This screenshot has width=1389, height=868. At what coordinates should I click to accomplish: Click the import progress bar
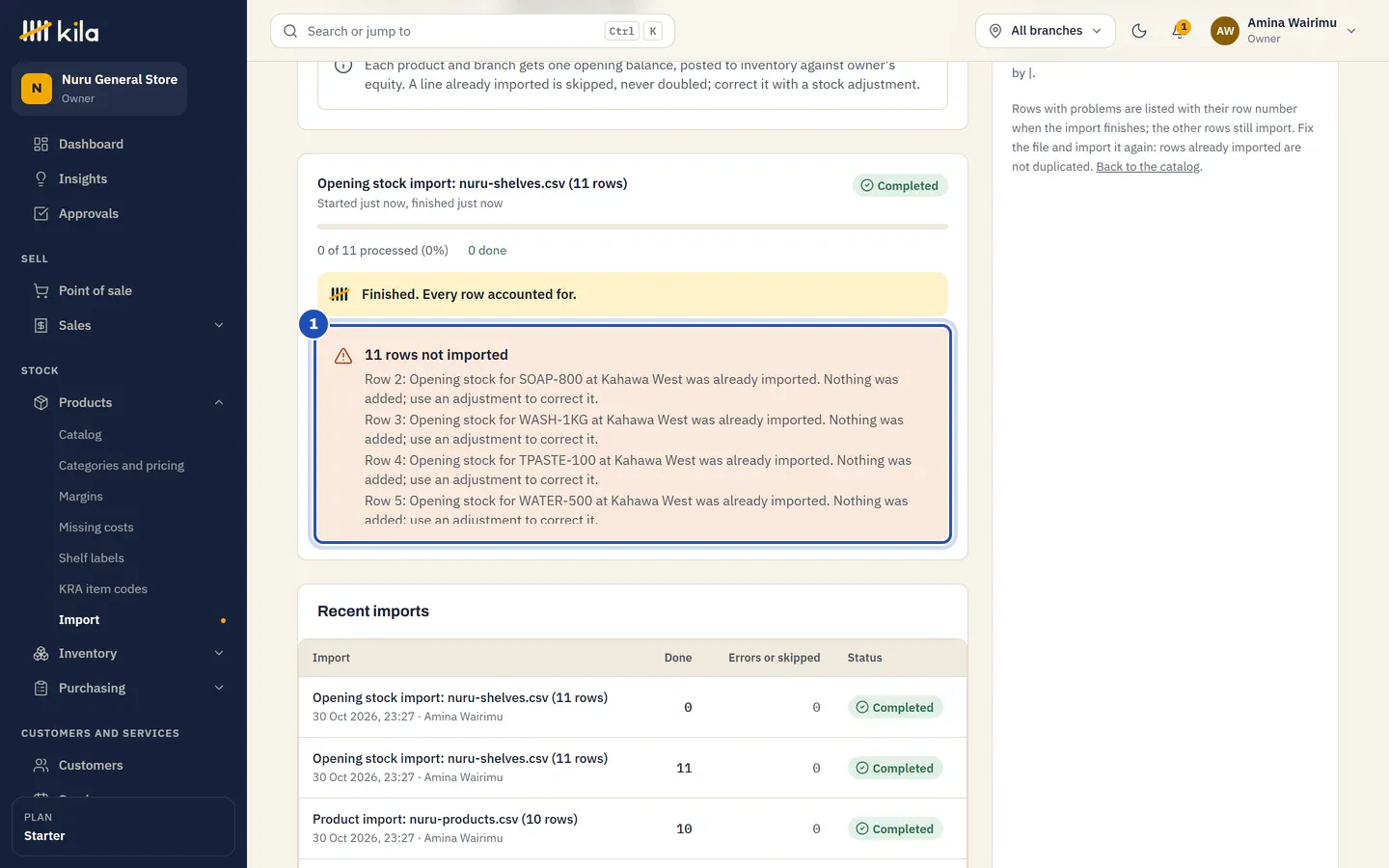click(633, 227)
